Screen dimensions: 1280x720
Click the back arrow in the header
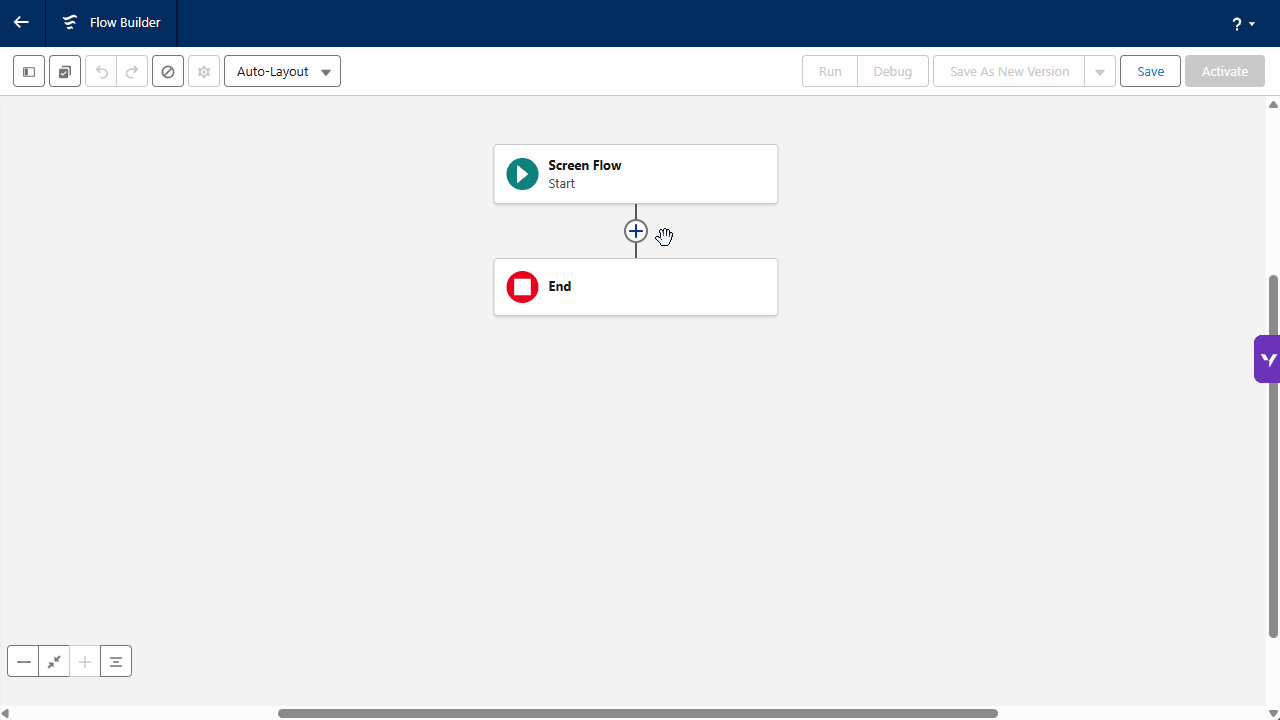21,22
